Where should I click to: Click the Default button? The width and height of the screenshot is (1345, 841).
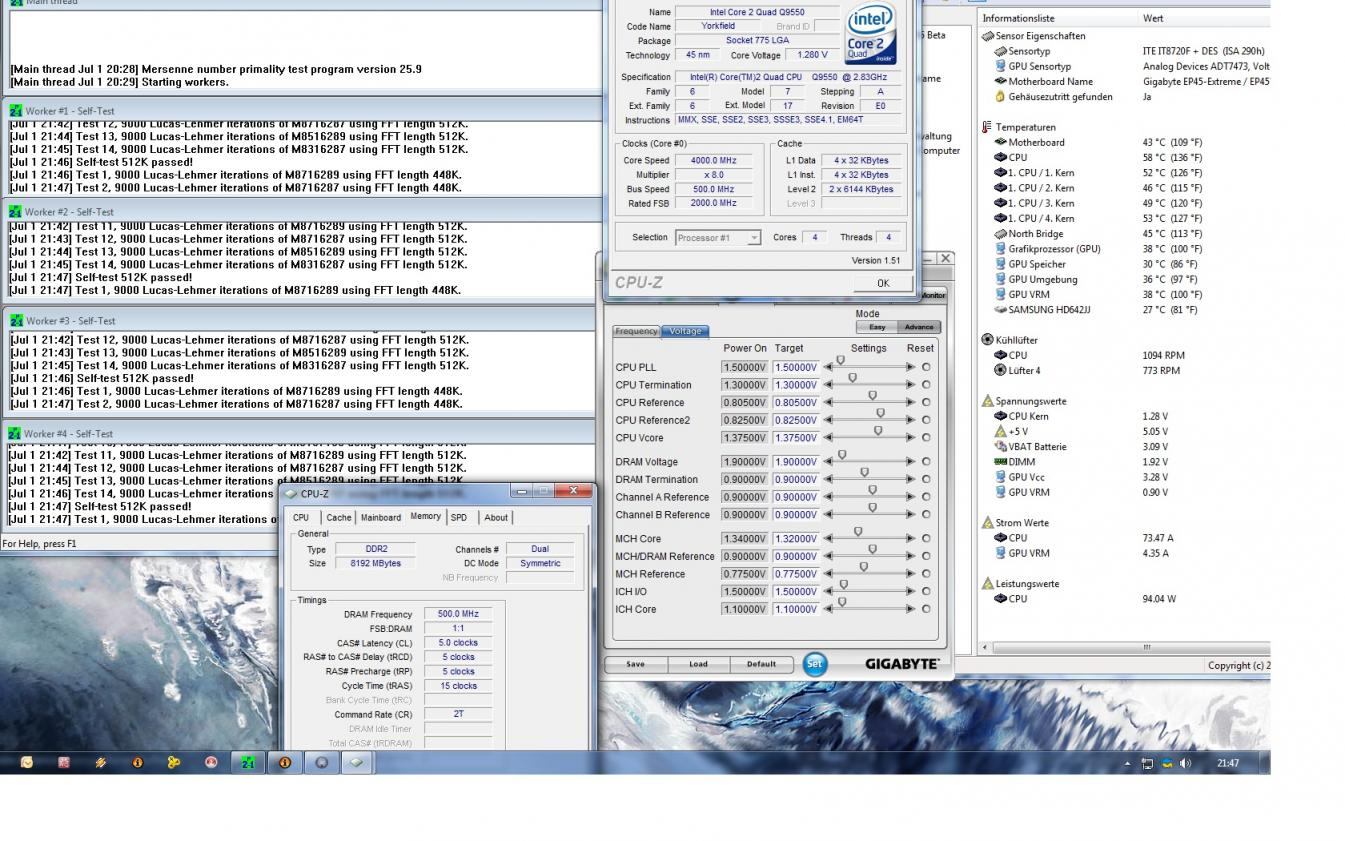(761, 664)
